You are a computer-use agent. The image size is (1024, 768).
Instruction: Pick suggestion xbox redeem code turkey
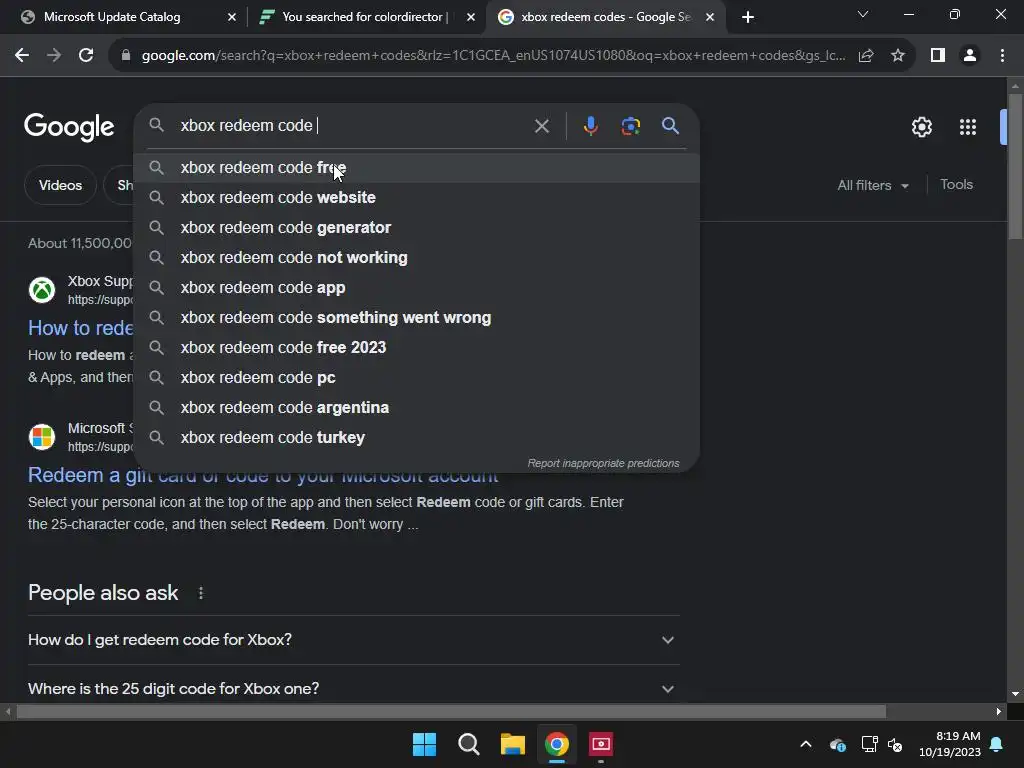[416, 438]
